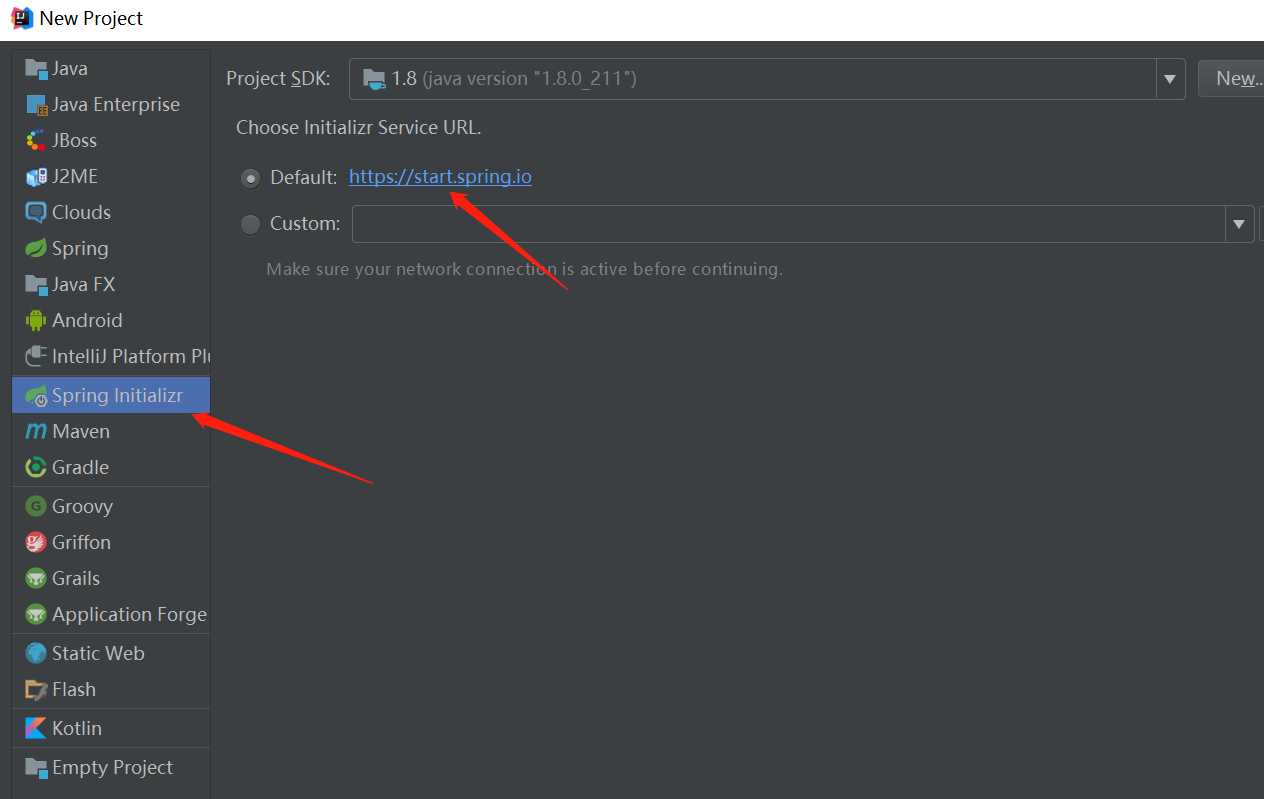The height and width of the screenshot is (799, 1264).
Task: Select the Grails icon
Action: tap(36, 579)
